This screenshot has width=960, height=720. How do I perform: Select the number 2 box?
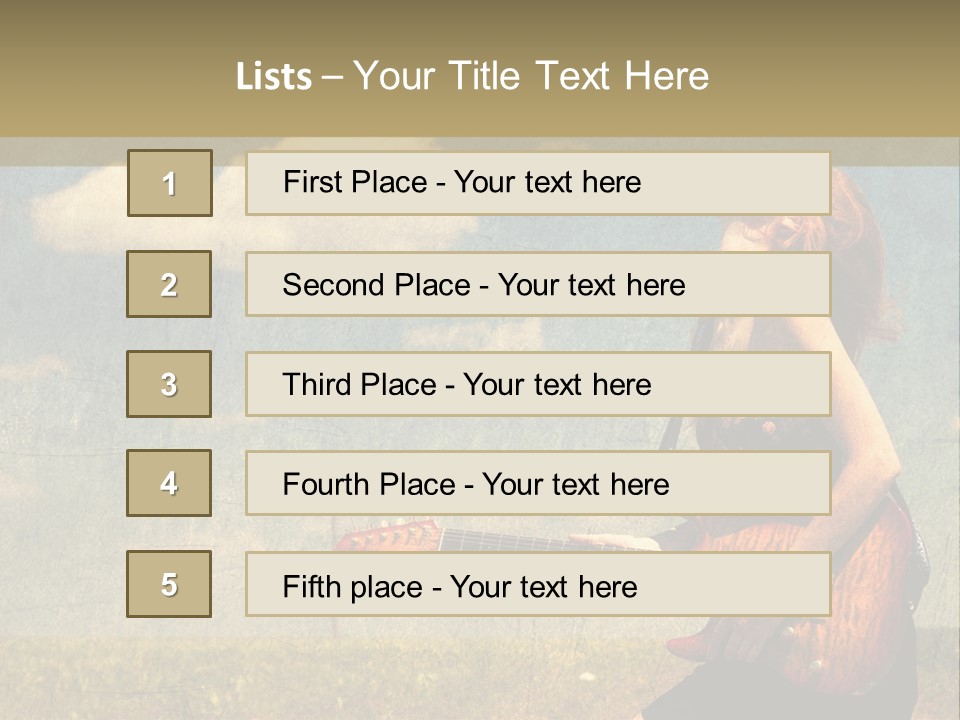coord(169,284)
